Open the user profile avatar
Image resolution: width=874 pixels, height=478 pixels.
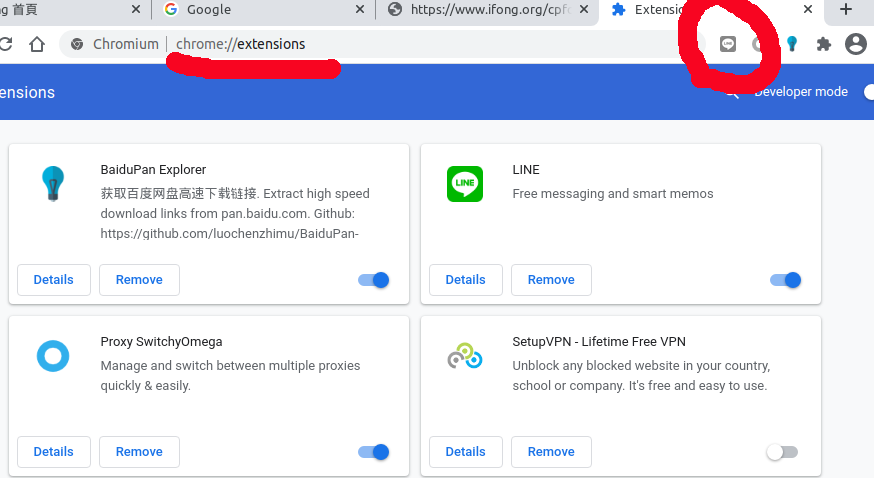(855, 44)
